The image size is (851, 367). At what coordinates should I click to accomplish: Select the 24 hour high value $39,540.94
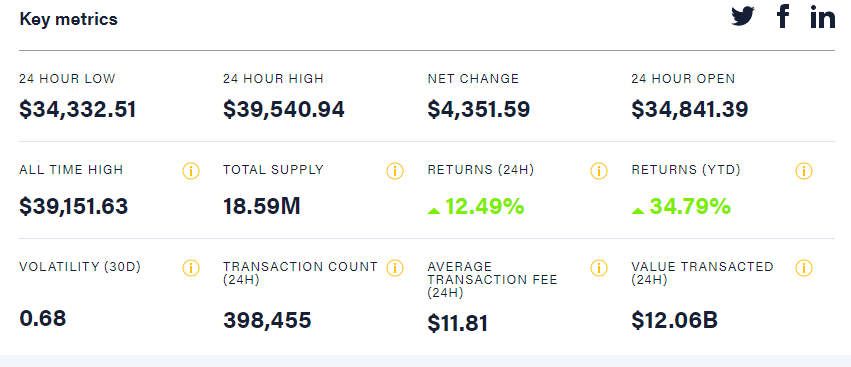(x=284, y=110)
